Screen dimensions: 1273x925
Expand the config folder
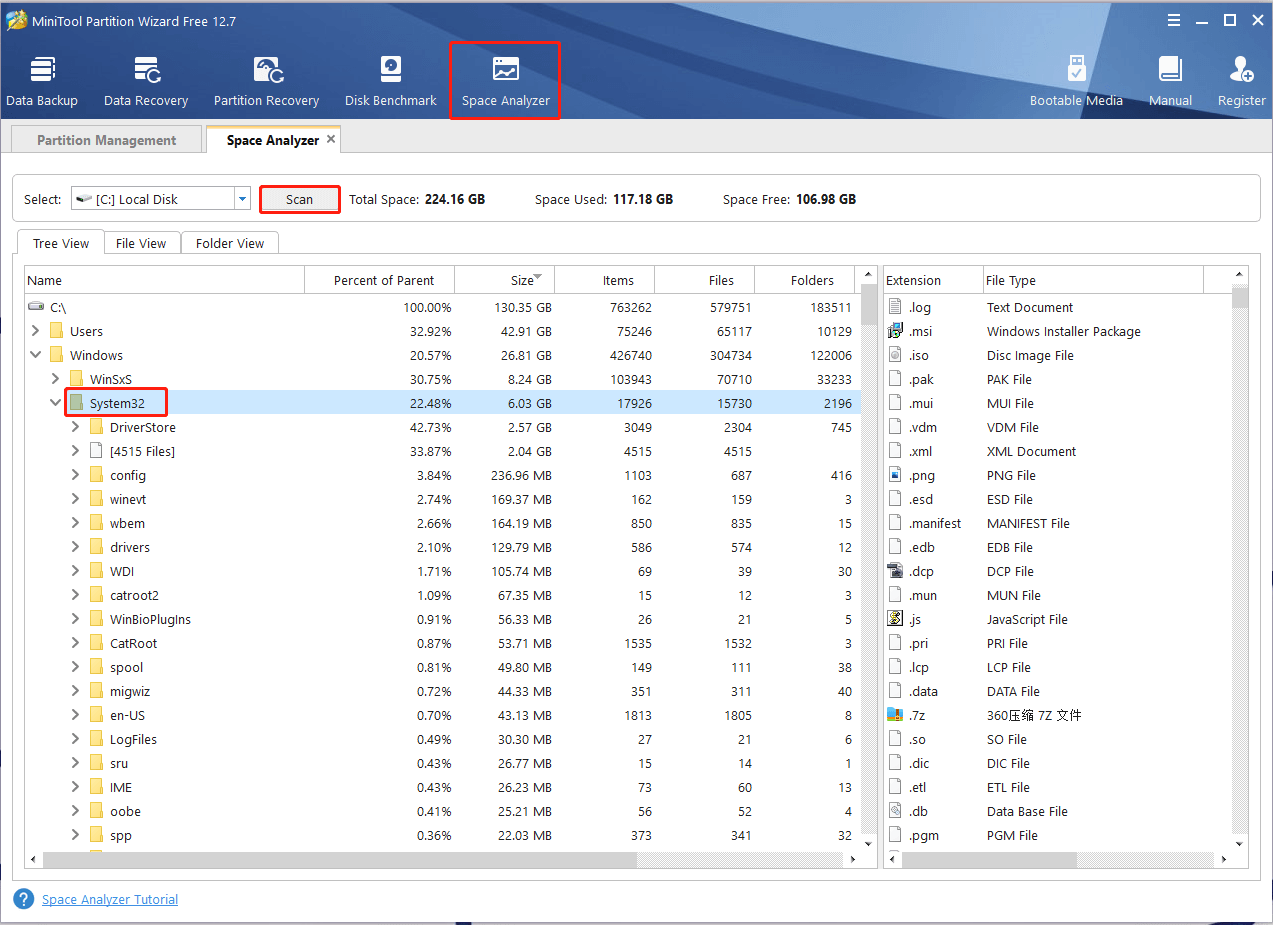pyautogui.click(x=76, y=475)
